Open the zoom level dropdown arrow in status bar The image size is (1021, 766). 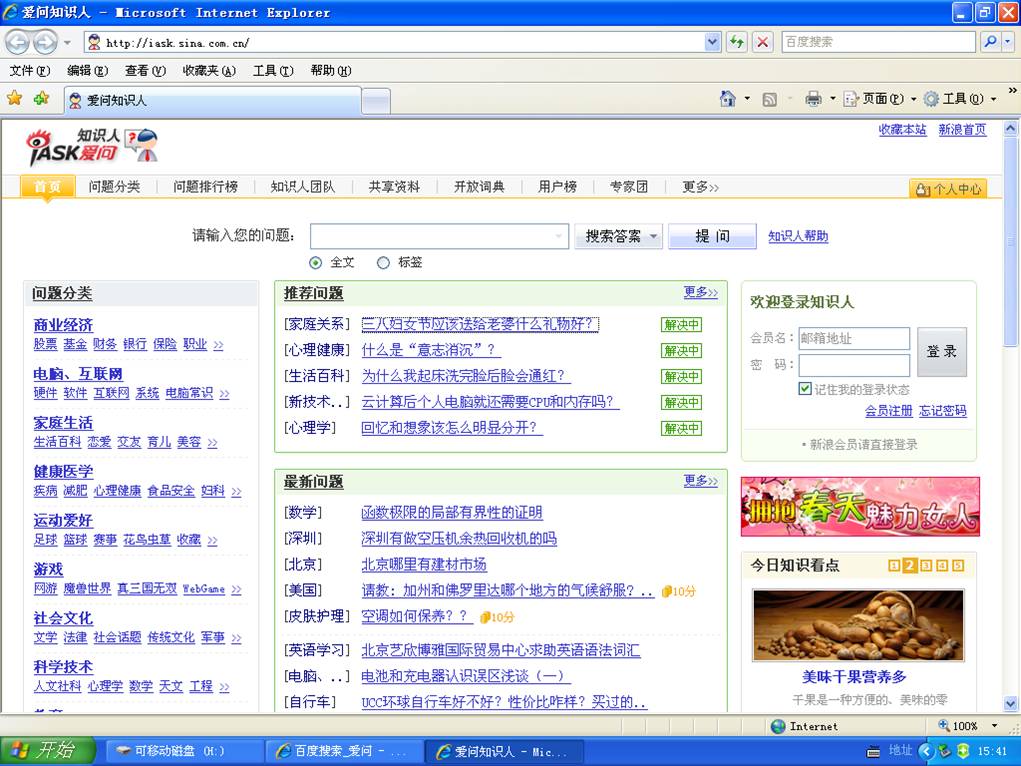click(x=994, y=726)
